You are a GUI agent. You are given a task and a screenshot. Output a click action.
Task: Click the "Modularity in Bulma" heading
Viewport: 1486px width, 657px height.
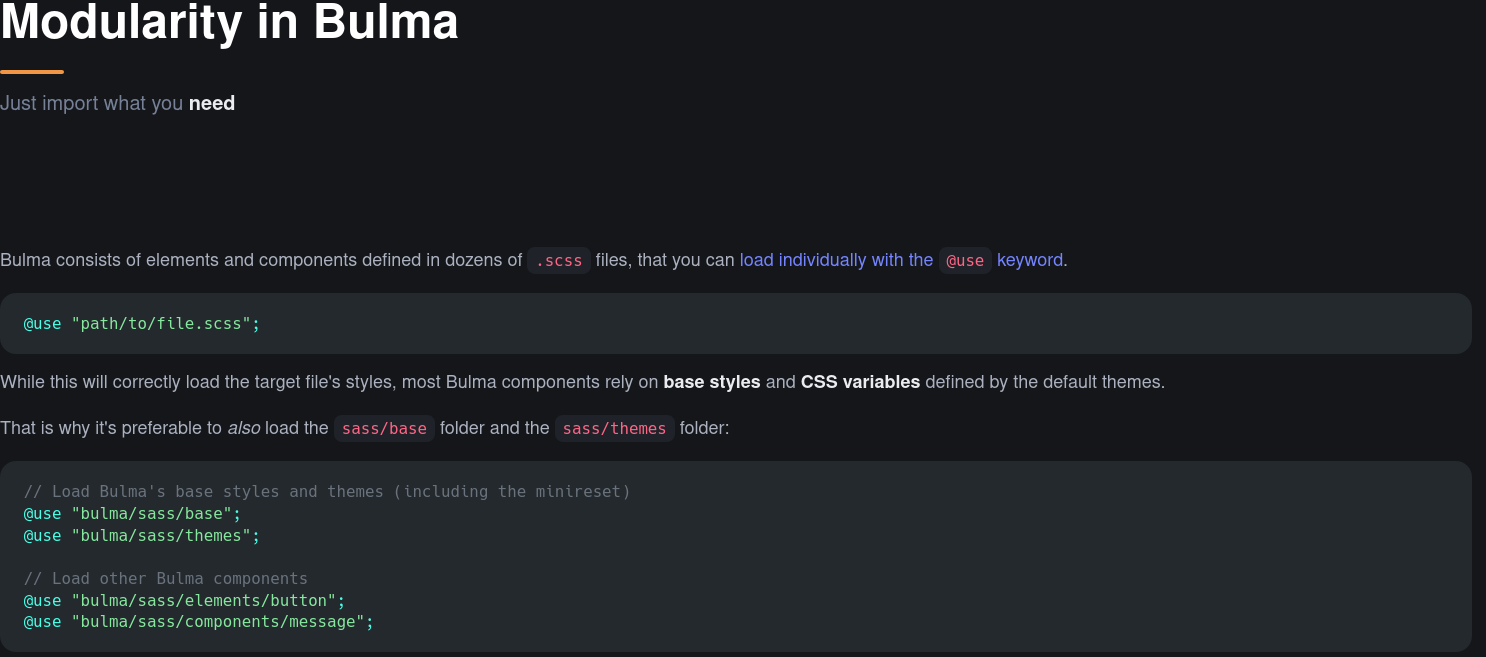point(229,22)
